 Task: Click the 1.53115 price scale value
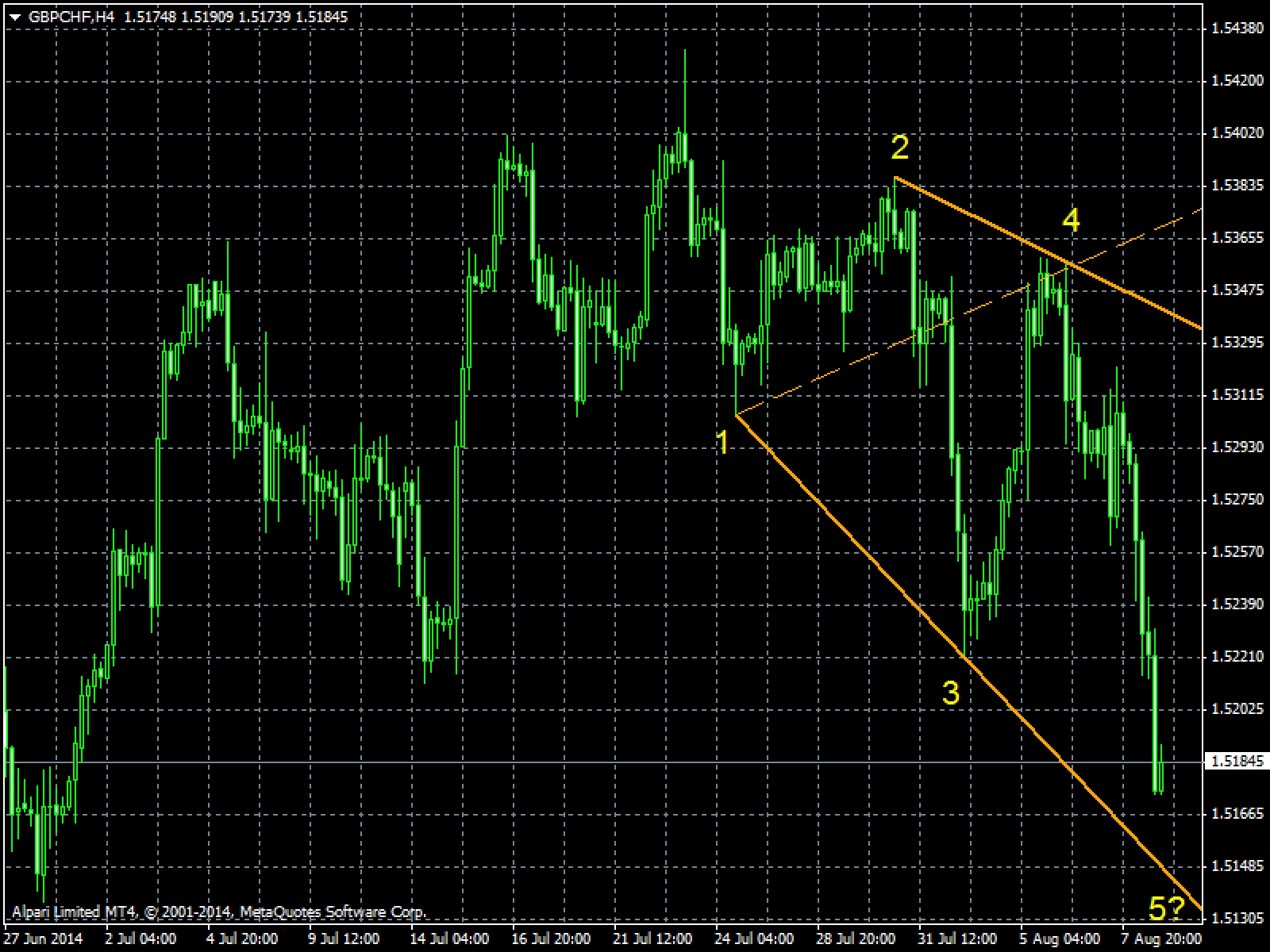pyautogui.click(x=1237, y=395)
